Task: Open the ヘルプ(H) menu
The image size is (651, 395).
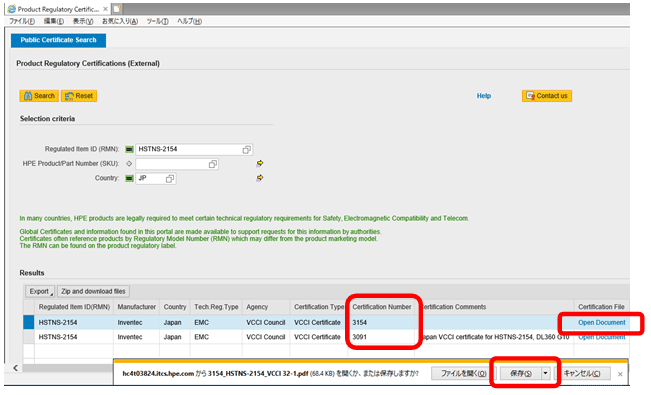Action: click(x=189, y=21)
